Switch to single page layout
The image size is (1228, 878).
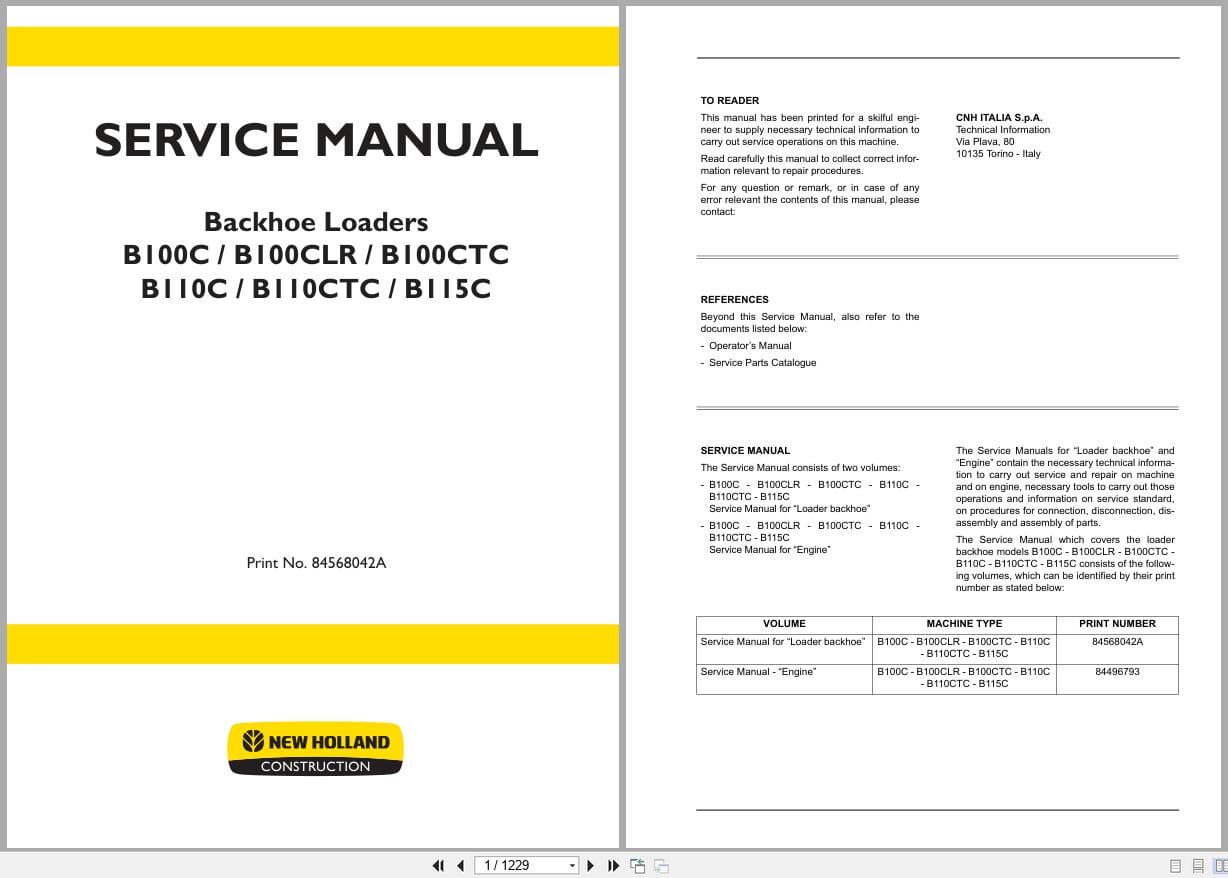(1175, 866)
